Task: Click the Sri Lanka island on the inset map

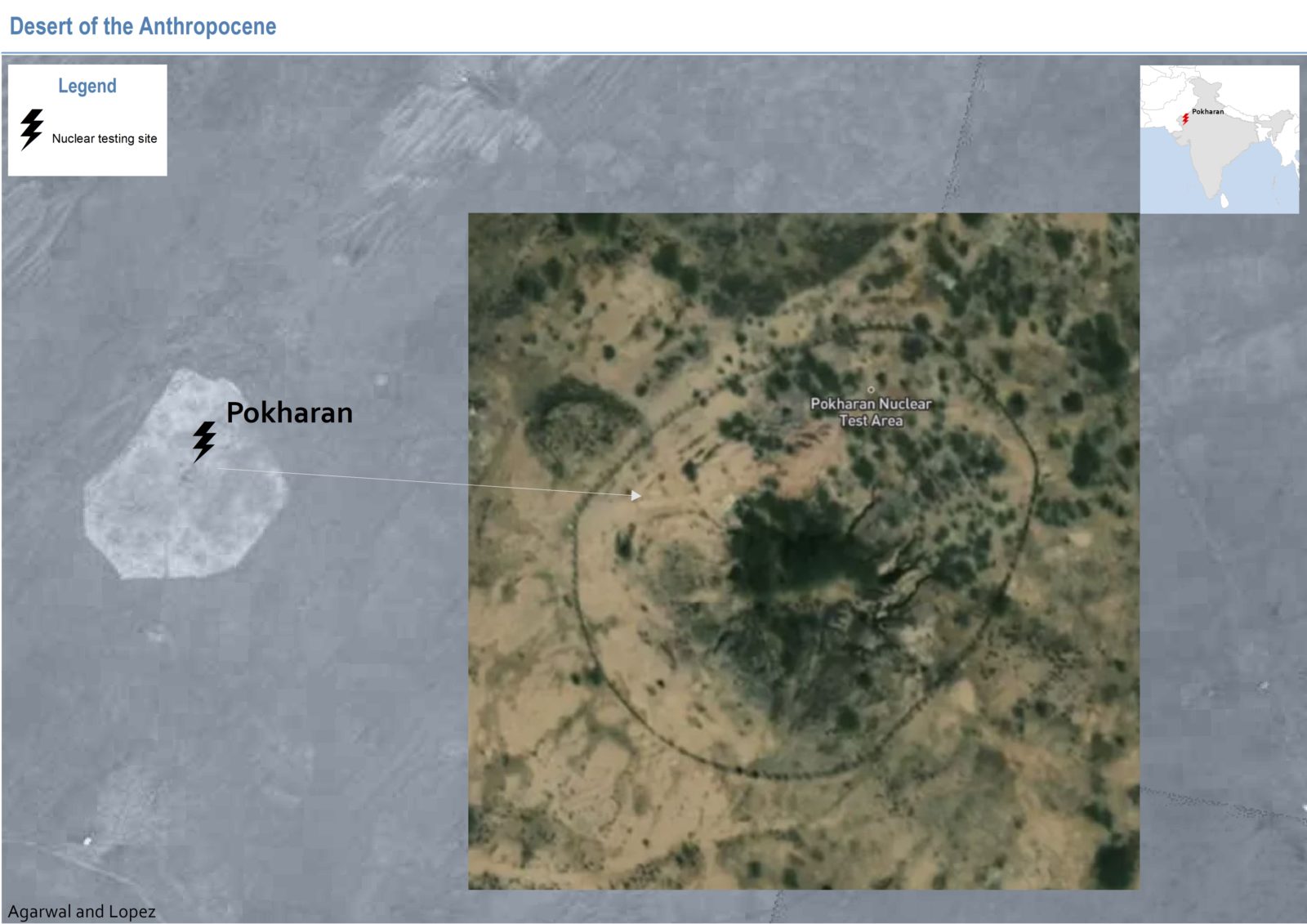Action: (1224, 200)
